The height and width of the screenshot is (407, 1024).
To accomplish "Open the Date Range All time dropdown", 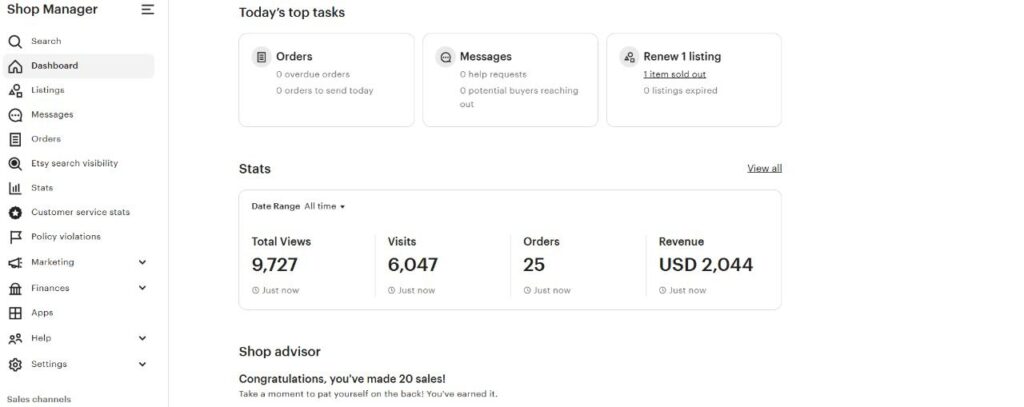I will point(324,206).
